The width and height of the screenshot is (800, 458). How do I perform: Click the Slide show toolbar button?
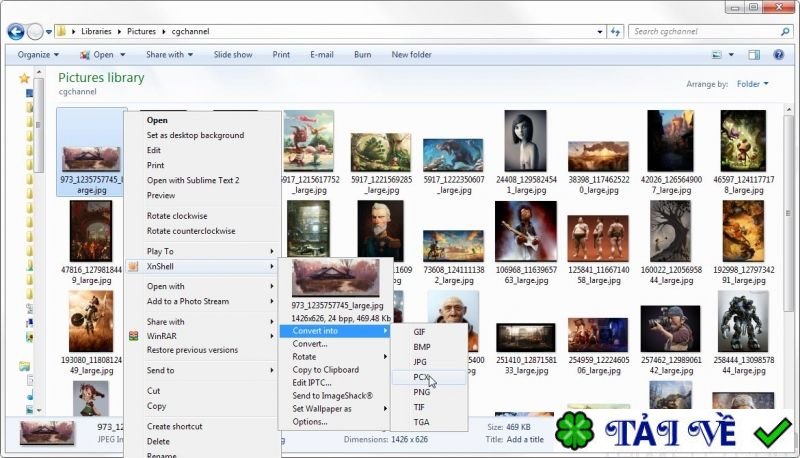[x=233, y=55]
